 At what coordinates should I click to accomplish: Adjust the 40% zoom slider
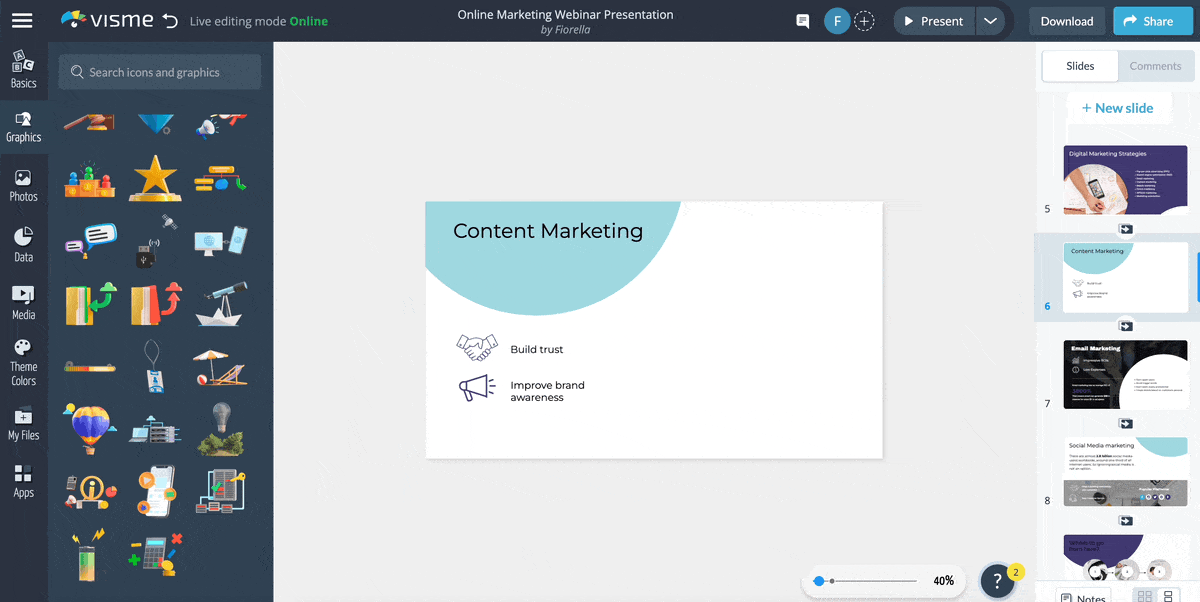[x=821, y=580]
